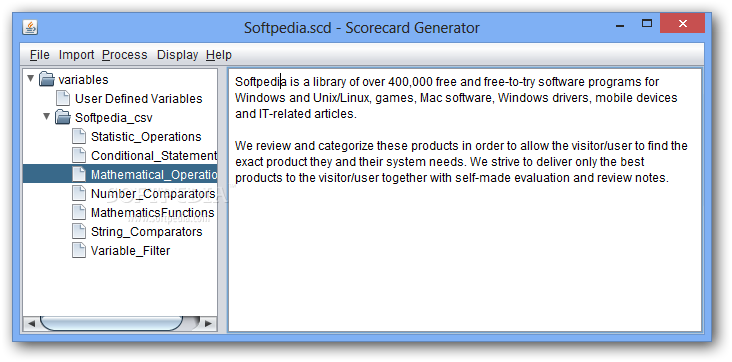
Task: Open the Import menu
Action: click(76, 55)
